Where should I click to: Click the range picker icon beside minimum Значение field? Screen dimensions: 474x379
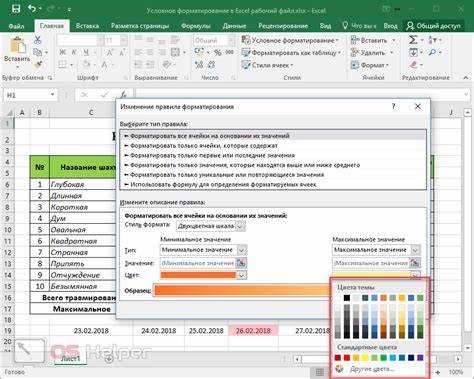click(241, 263)
